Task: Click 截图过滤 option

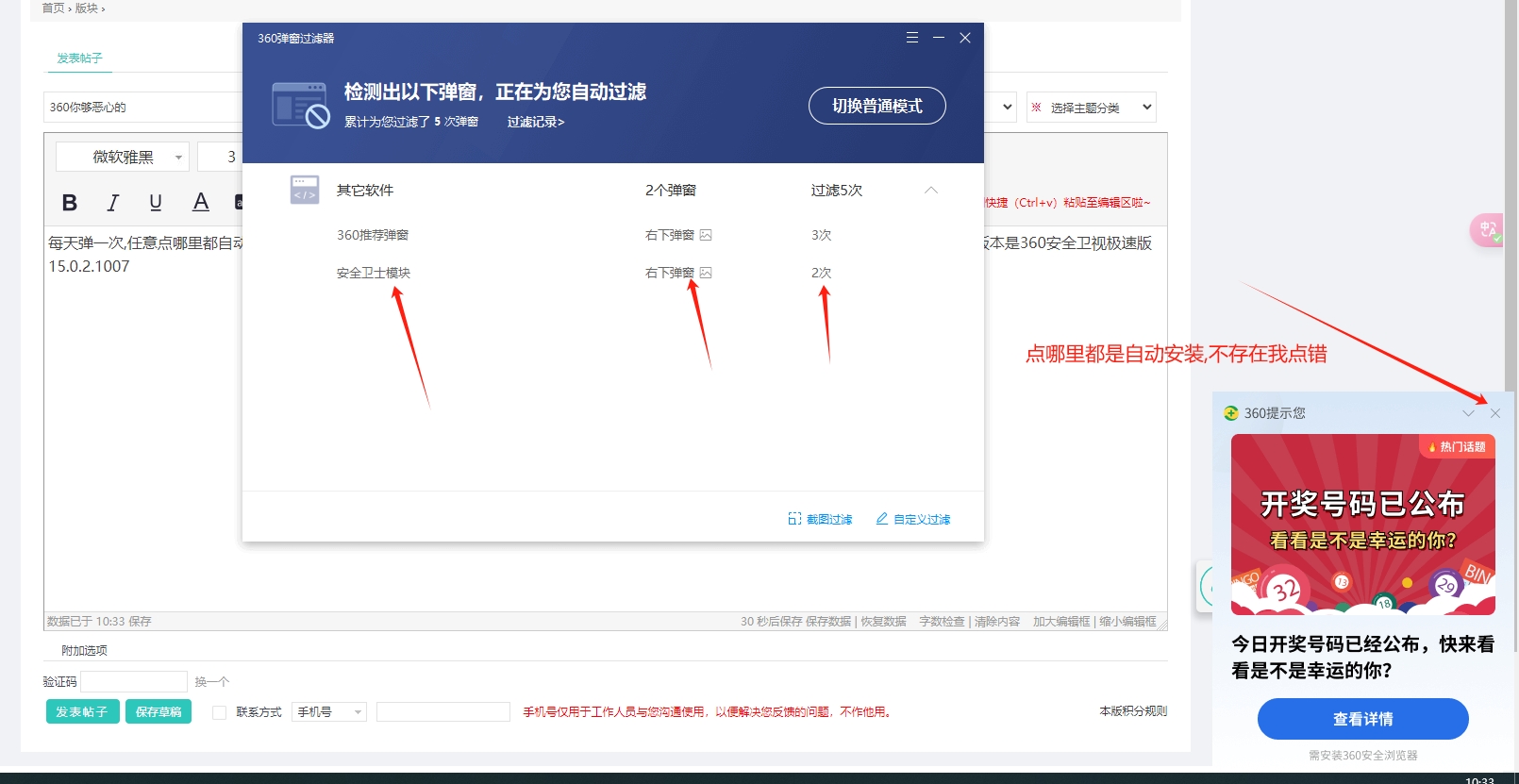Action: click(820, 519)
